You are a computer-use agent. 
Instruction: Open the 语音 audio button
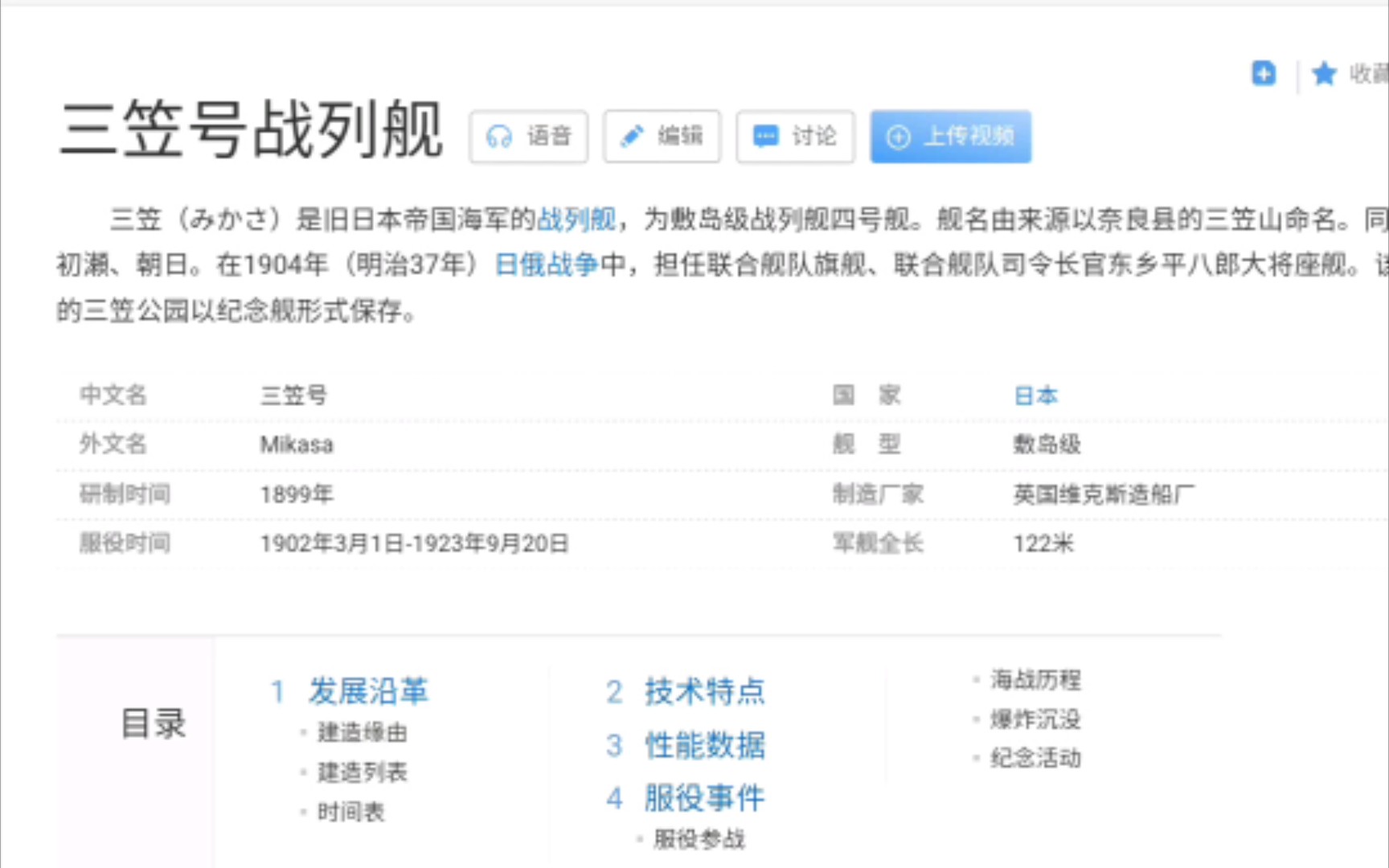tap(528, 137)
